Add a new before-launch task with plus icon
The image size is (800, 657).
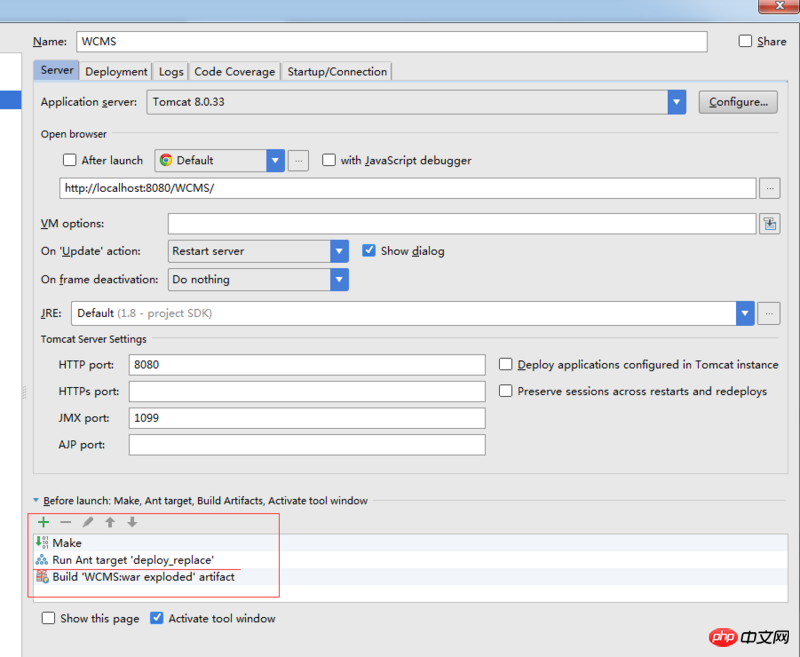(43, 522)
